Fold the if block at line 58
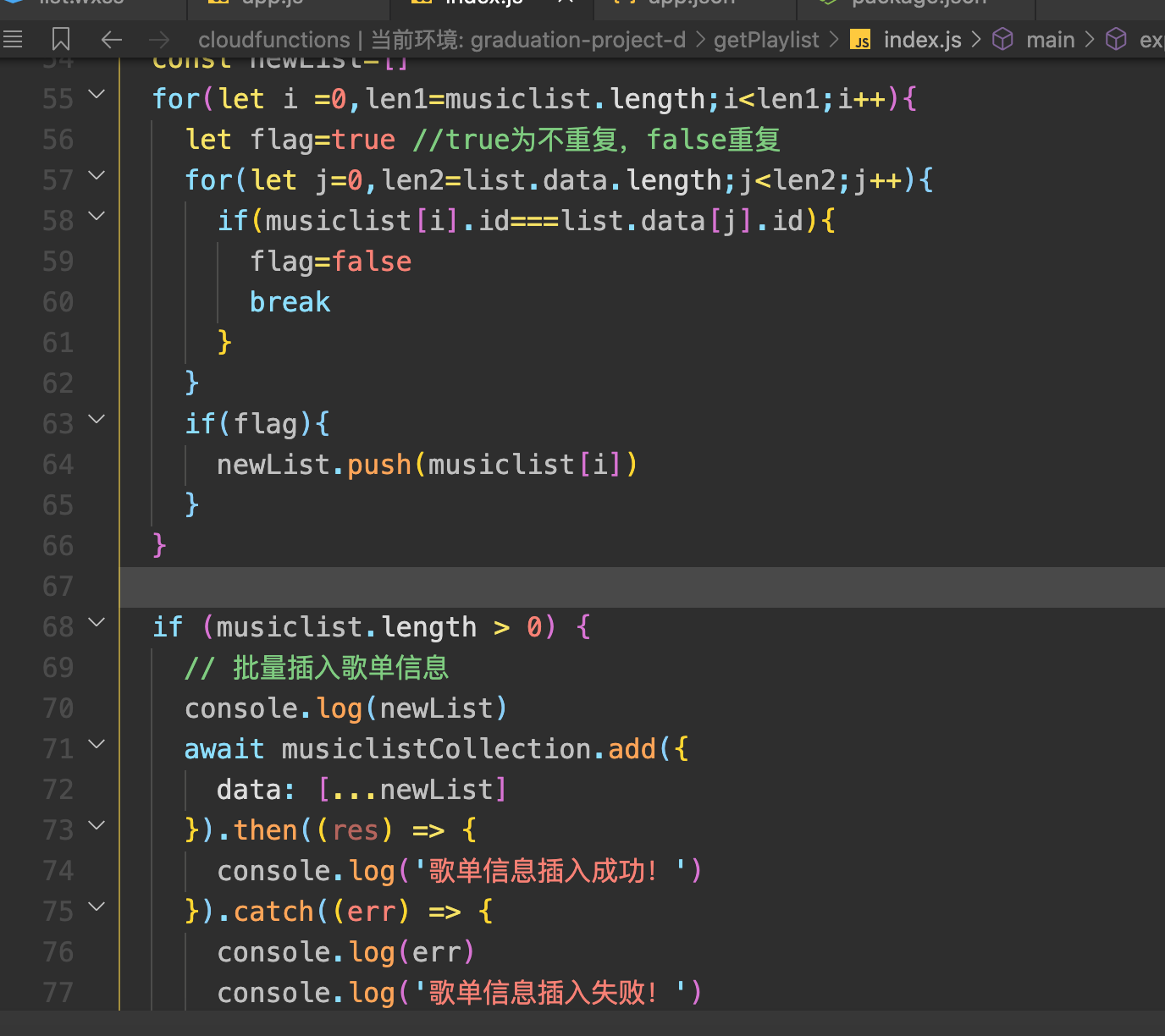 tap(97, 216)
